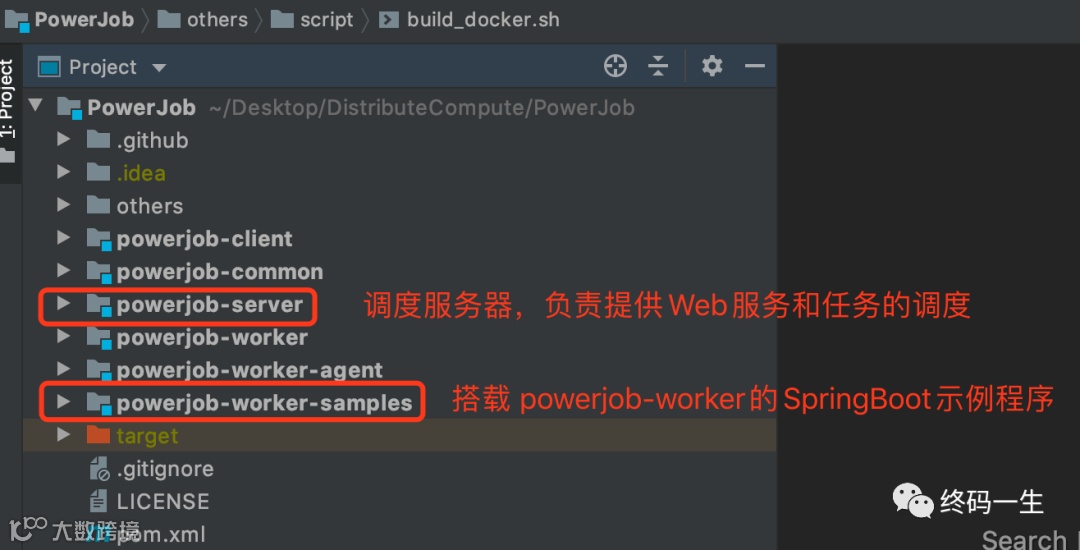Open the Project panel settings gear
Viewport: 1080px width, 550px height.
click(712, 66)
